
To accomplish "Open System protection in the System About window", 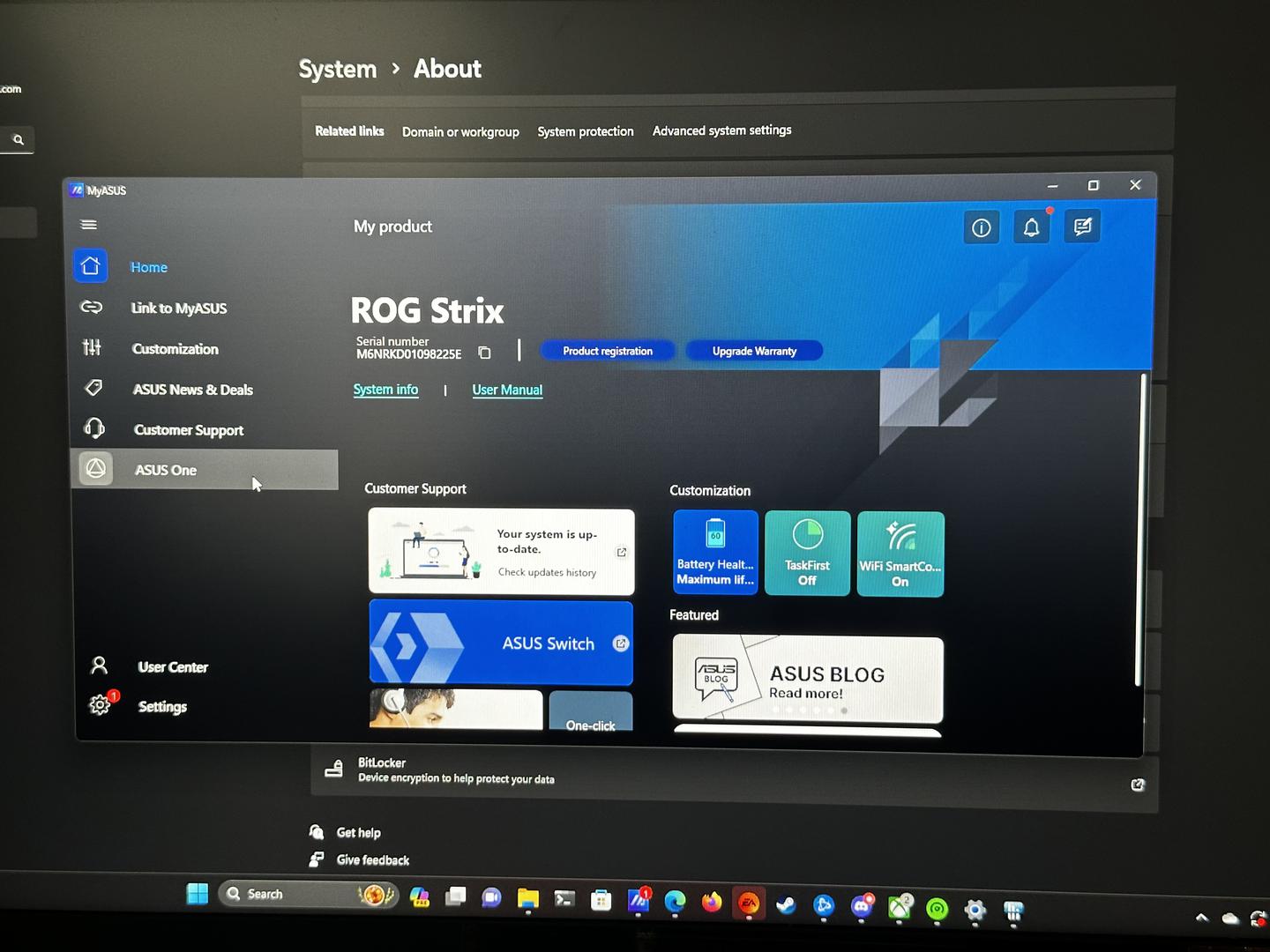I will (x=586, y=131).
